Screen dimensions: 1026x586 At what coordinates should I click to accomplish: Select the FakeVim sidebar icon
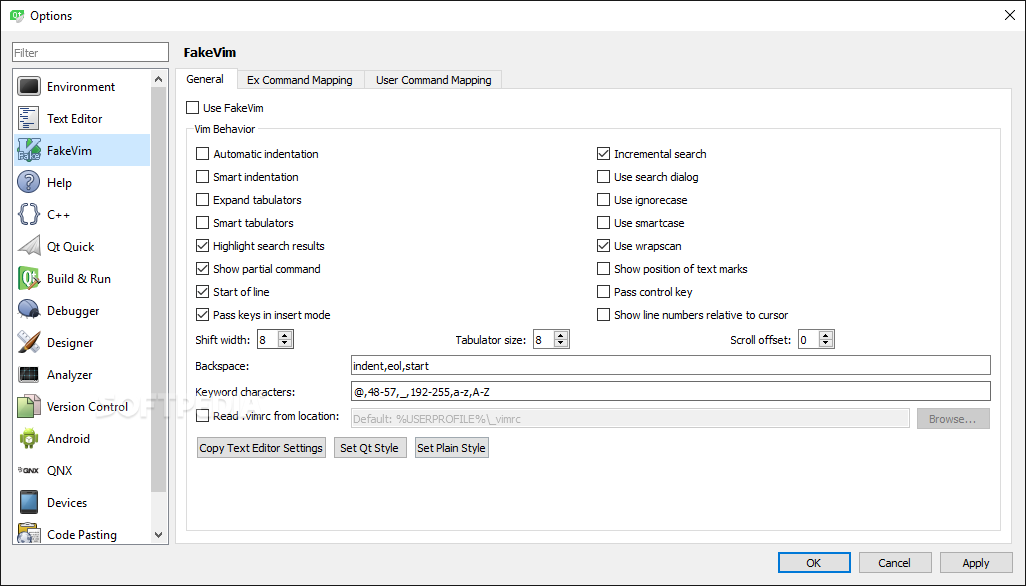[29, 150]
